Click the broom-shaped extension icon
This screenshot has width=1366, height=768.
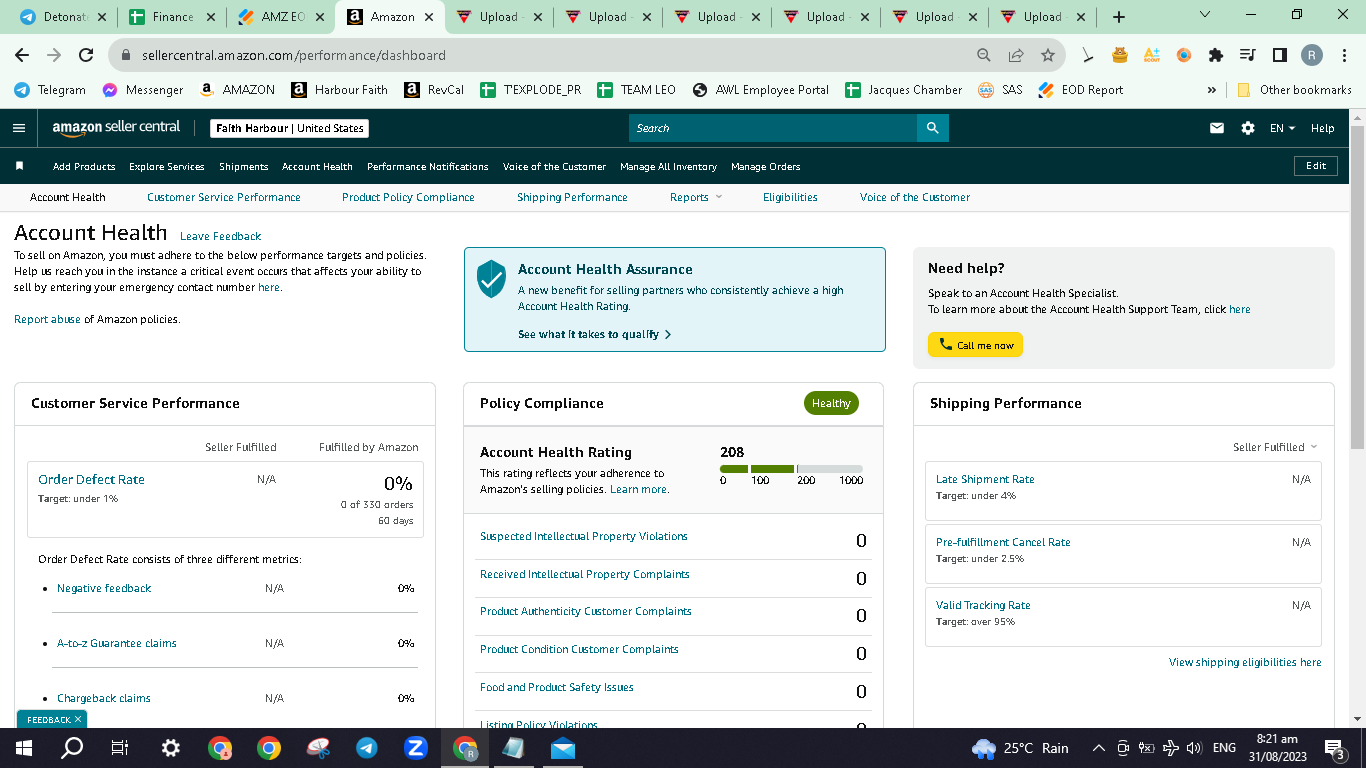click(x=1088, y=55)
